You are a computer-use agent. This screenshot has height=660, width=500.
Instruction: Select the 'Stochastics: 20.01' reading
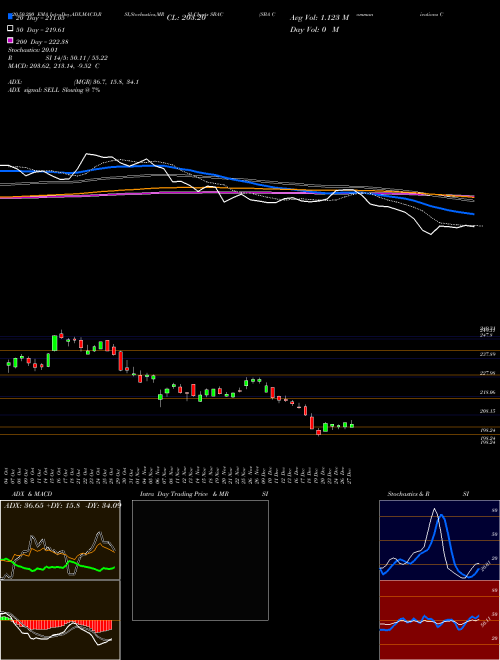(x=33, y=50)
